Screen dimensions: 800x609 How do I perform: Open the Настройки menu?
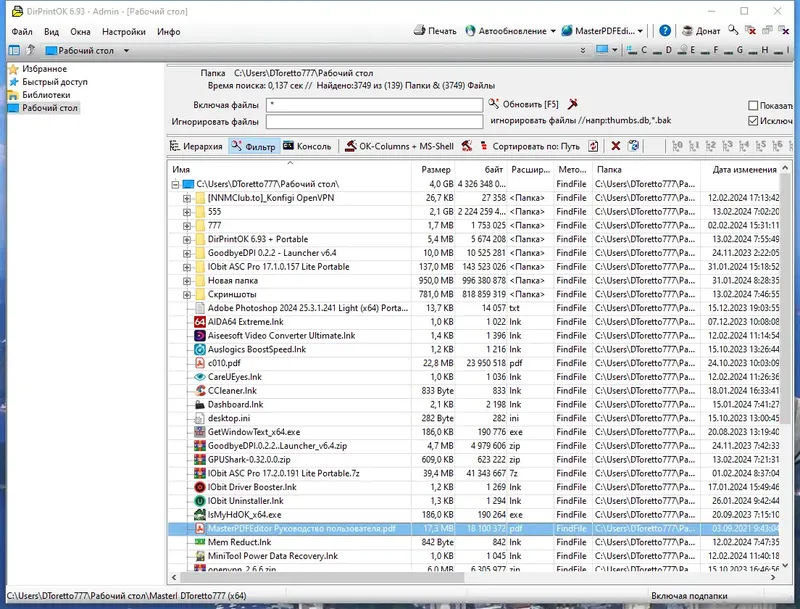(x=123, y=32)
